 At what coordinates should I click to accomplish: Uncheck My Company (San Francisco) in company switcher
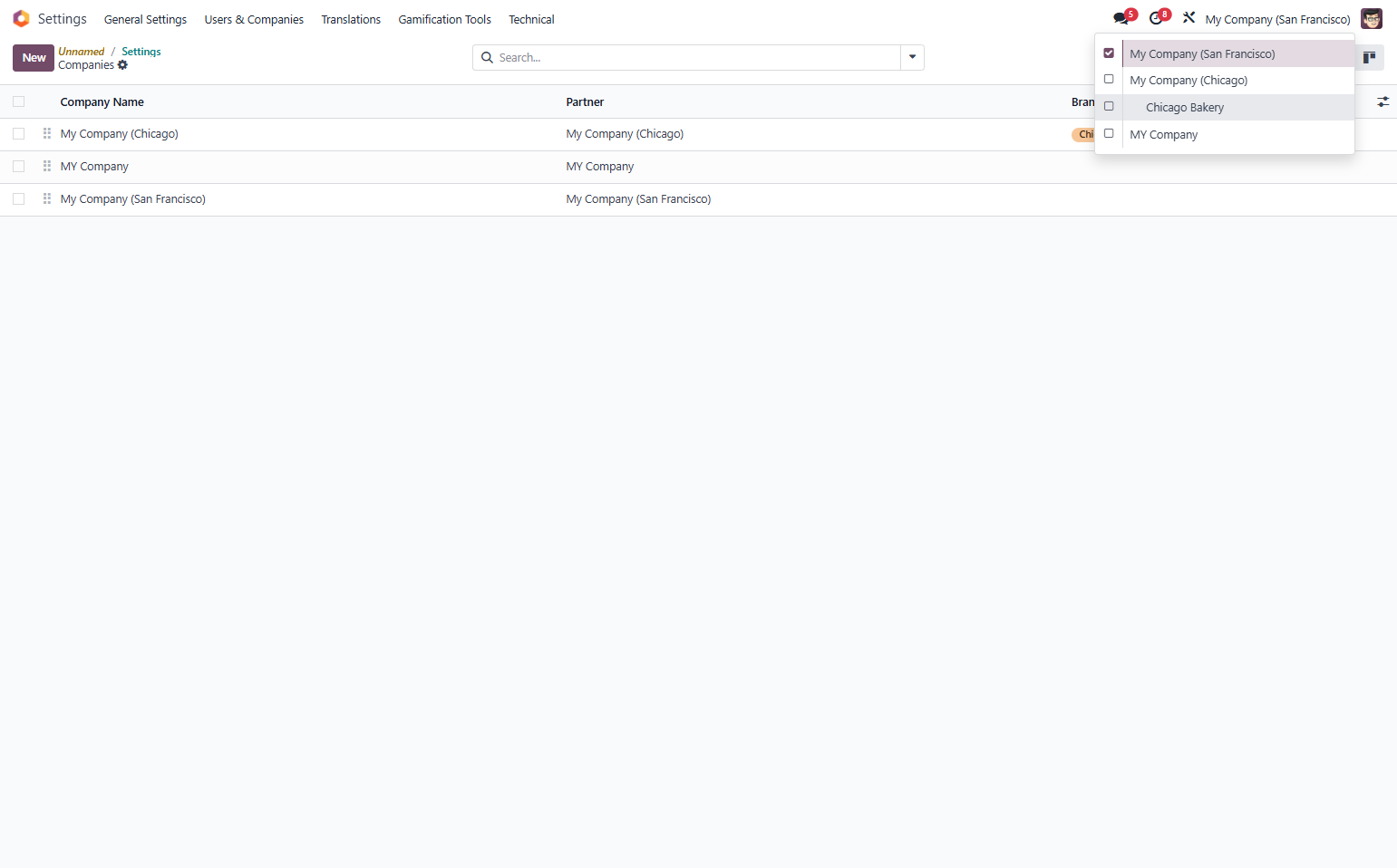pyautogui.click(x=1109, y=53)
